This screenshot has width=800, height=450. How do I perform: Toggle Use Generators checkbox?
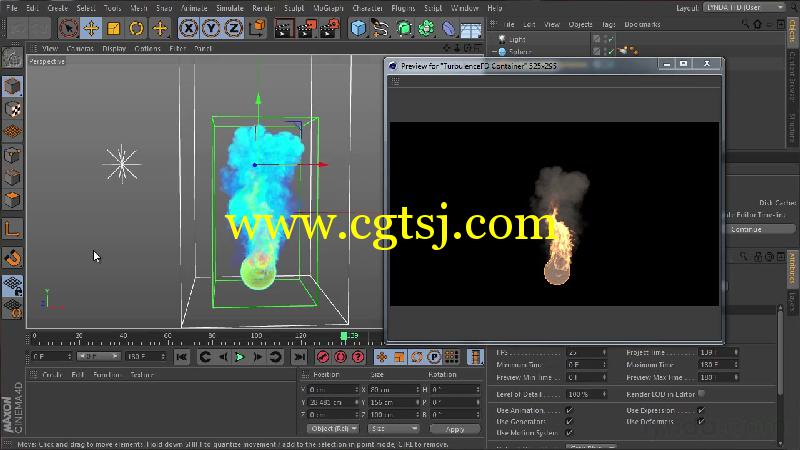569,421
